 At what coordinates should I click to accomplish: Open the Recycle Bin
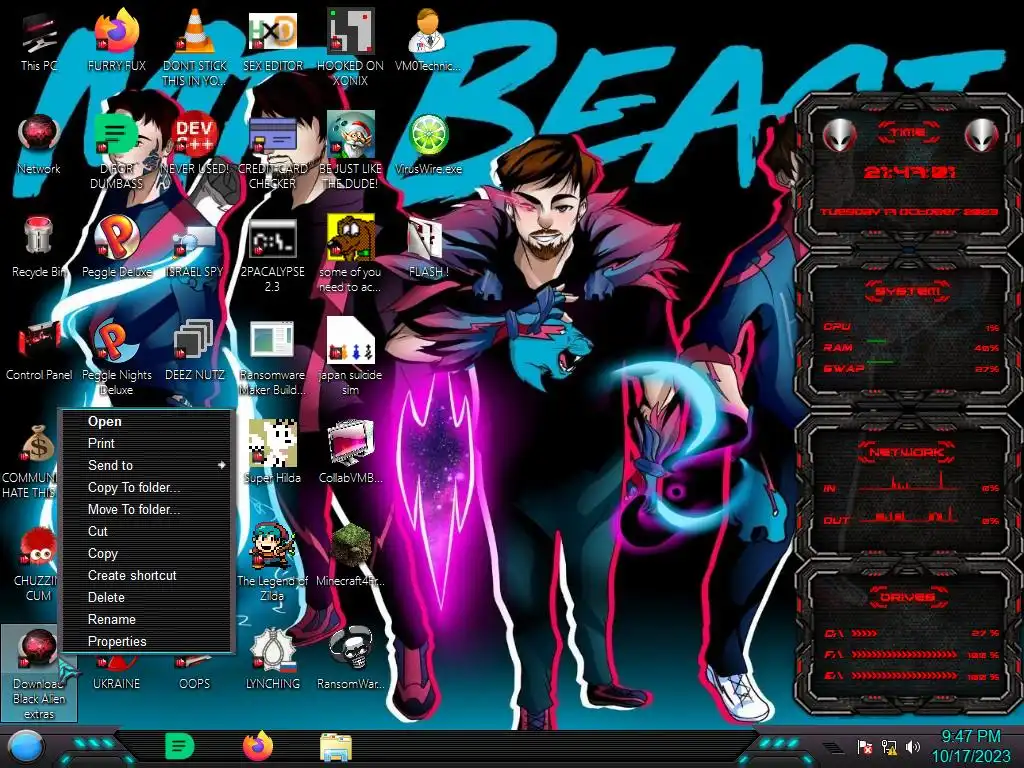[39, 248]
